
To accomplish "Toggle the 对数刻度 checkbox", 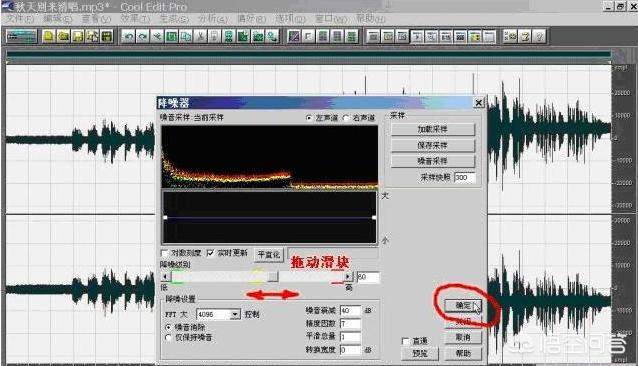I will (x=165, y=253).
